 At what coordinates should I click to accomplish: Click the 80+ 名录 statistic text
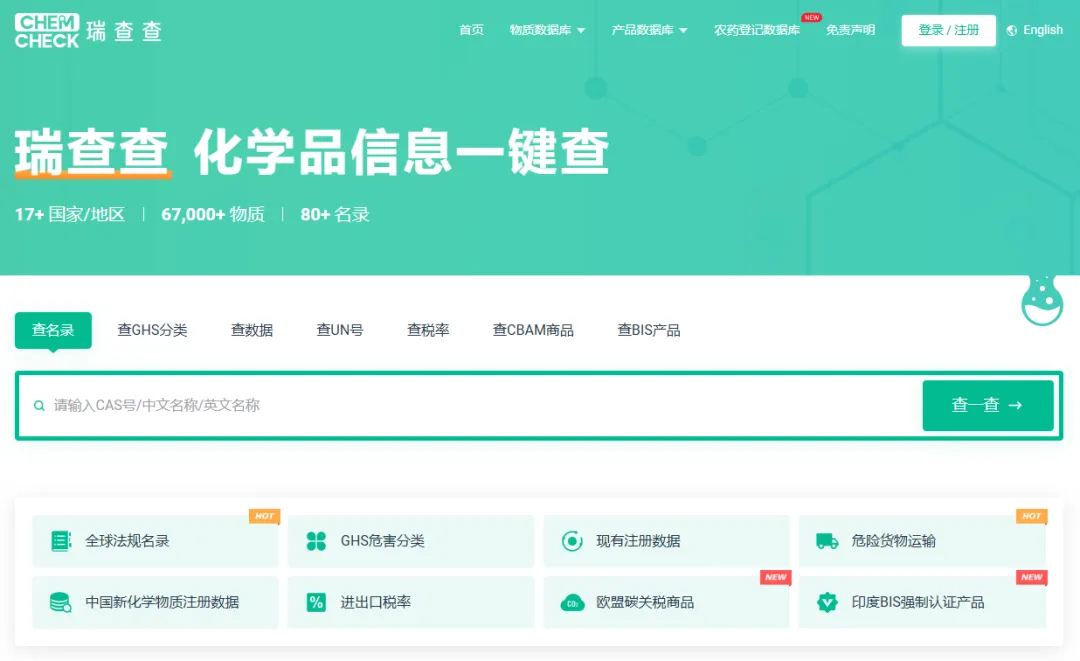pyautogui.click(x=335, y=215)
